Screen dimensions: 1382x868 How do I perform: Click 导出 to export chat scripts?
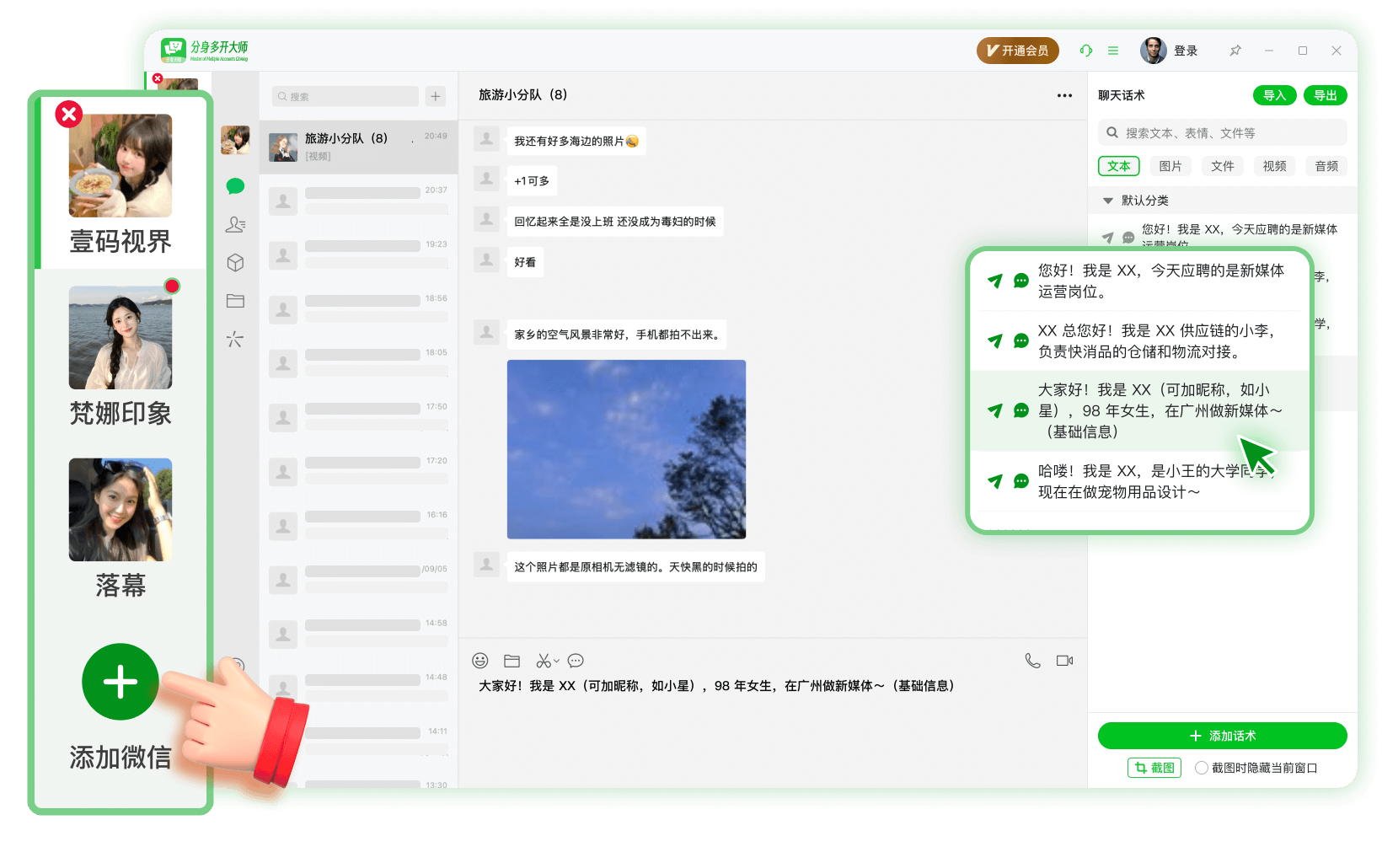pos(1325,95)
